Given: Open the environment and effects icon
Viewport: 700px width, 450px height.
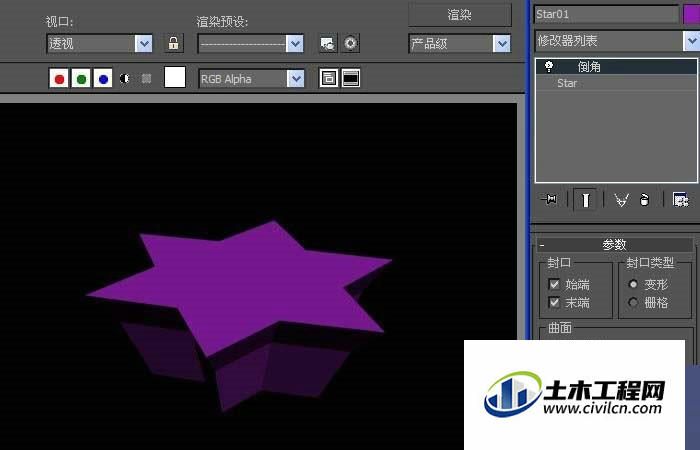Looking at the screenshot, I should coord(350,43).
